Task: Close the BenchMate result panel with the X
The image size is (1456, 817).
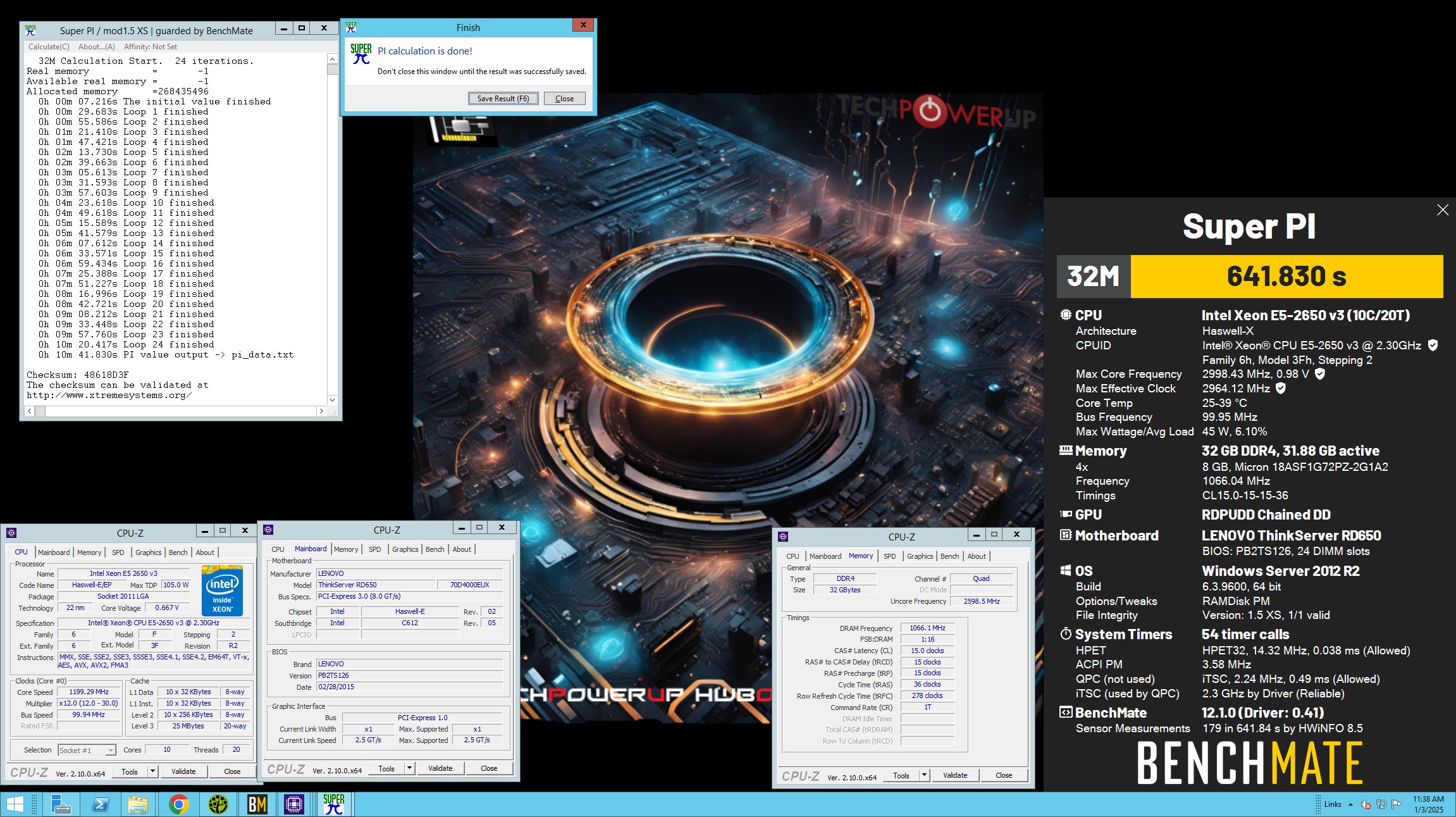Action: 1443,210
